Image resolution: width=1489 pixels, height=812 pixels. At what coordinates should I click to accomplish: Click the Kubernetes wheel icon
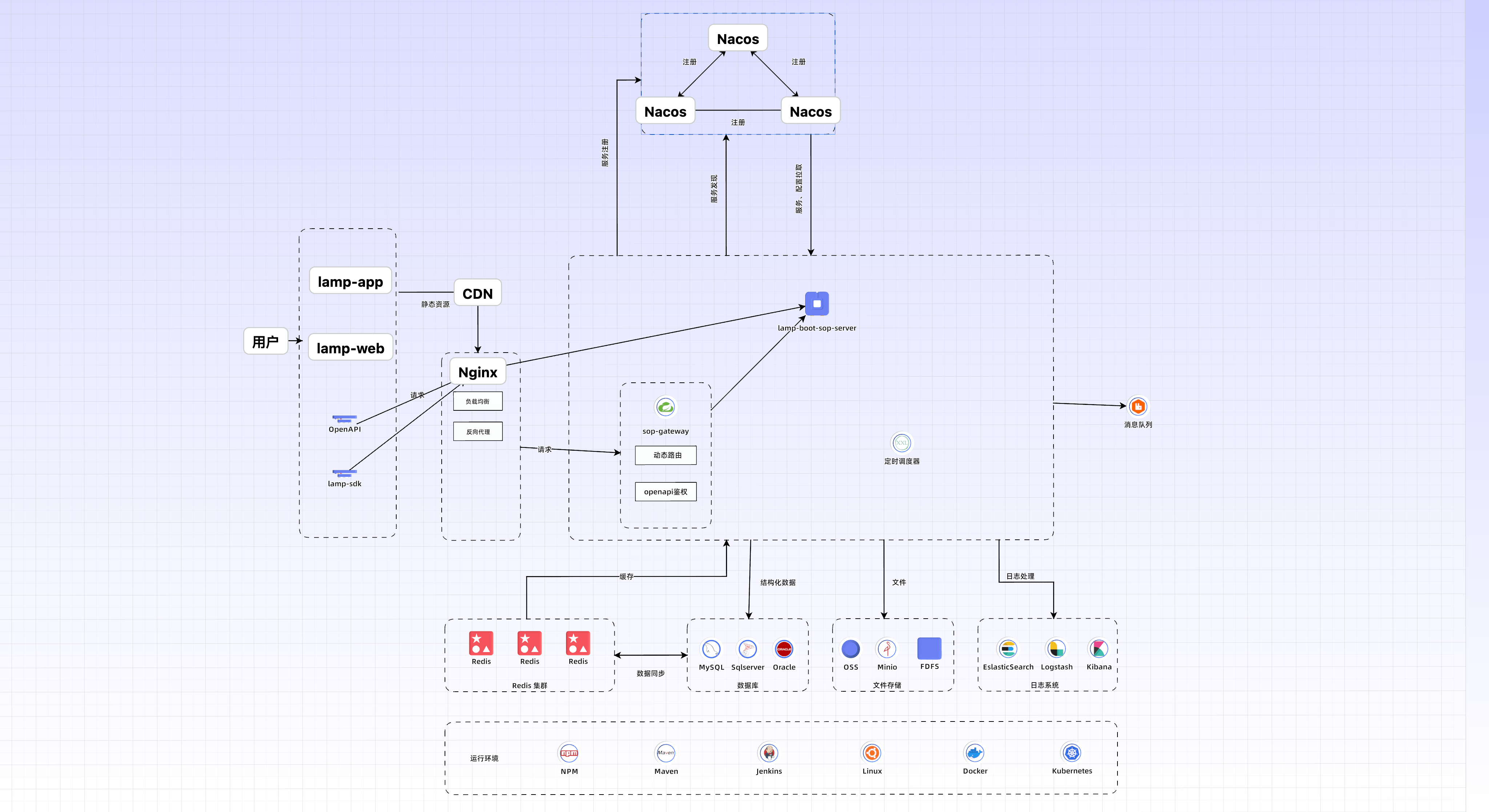(1072, 752)
